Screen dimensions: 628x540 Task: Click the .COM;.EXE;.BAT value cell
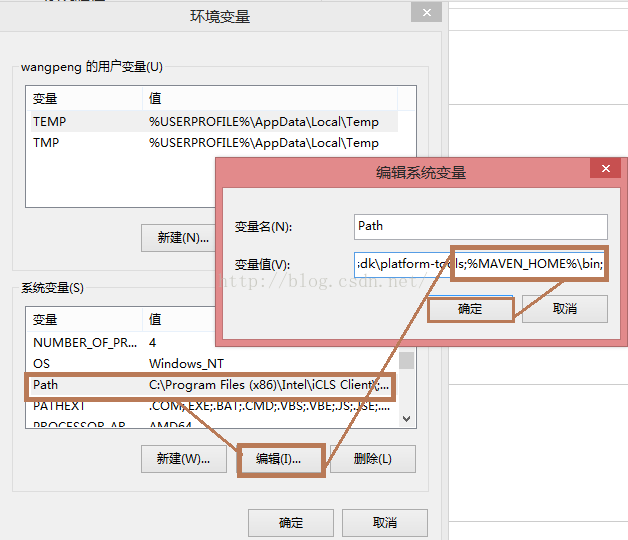pyautogui.click(x=269, y=406)
